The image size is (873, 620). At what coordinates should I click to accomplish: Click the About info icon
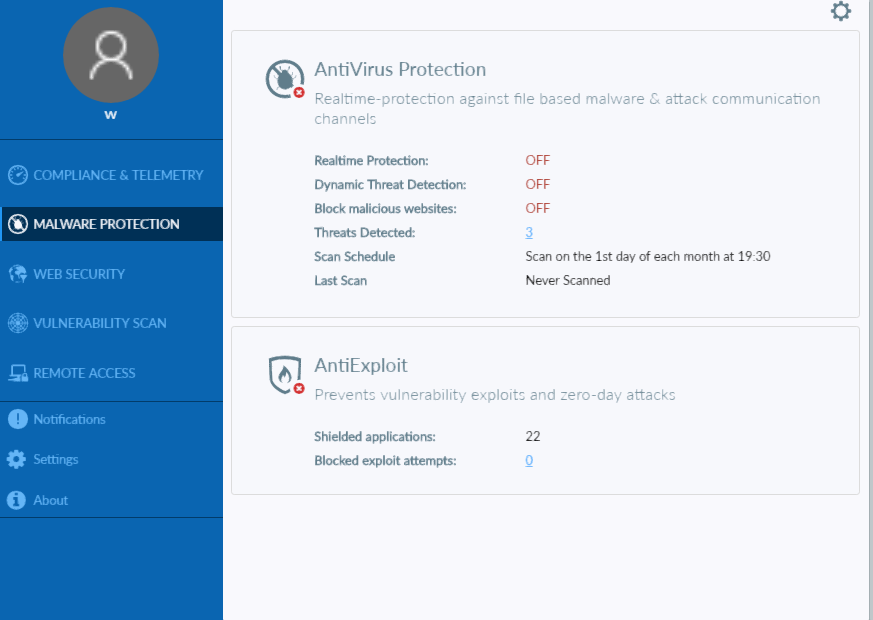tap(16, 500)
